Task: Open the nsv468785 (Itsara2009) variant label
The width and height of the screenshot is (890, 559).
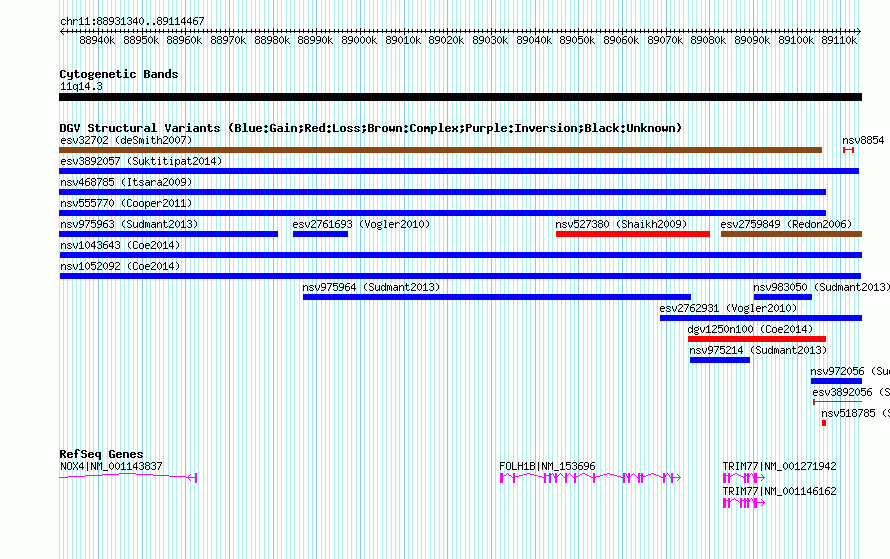Action: (126, 182)
